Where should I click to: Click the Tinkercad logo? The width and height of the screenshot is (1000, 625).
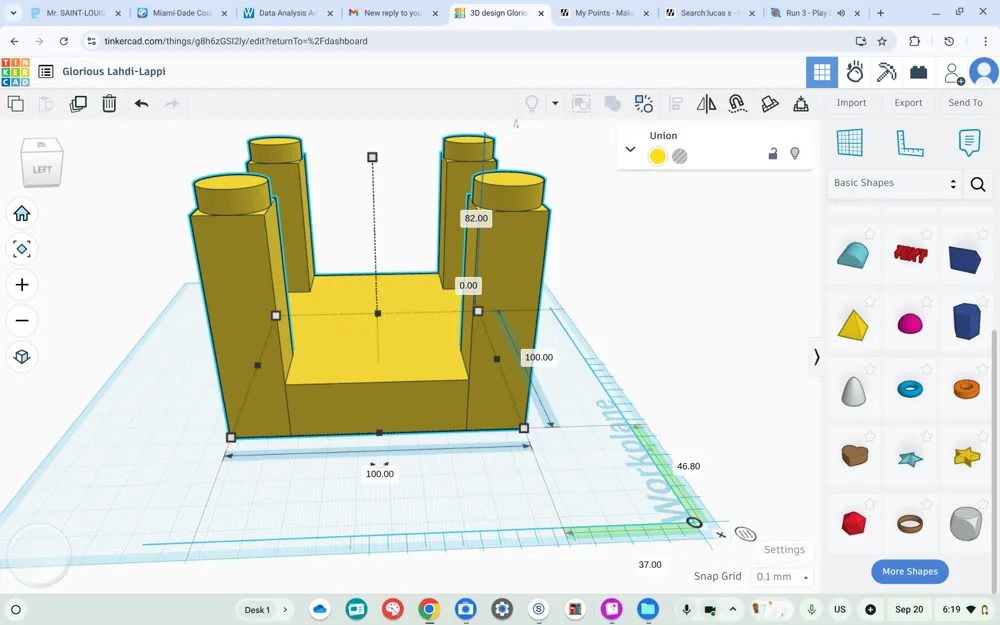(x=15, y=72)
